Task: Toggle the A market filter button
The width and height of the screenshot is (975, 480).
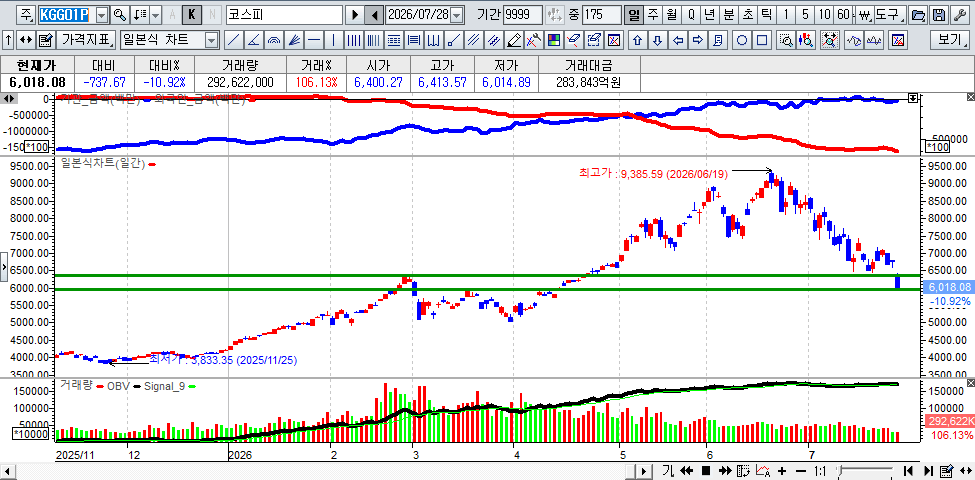Action: [x=172, y=15]
